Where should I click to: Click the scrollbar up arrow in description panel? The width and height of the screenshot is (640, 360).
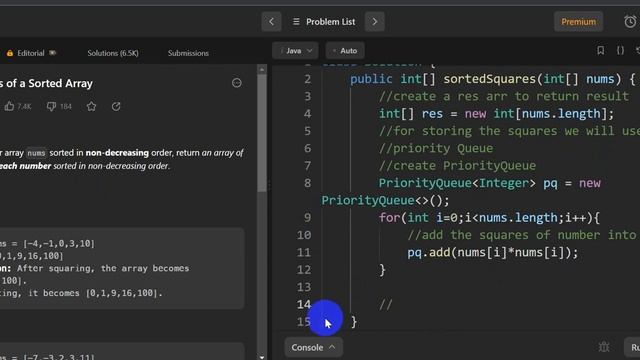(262, 70)
